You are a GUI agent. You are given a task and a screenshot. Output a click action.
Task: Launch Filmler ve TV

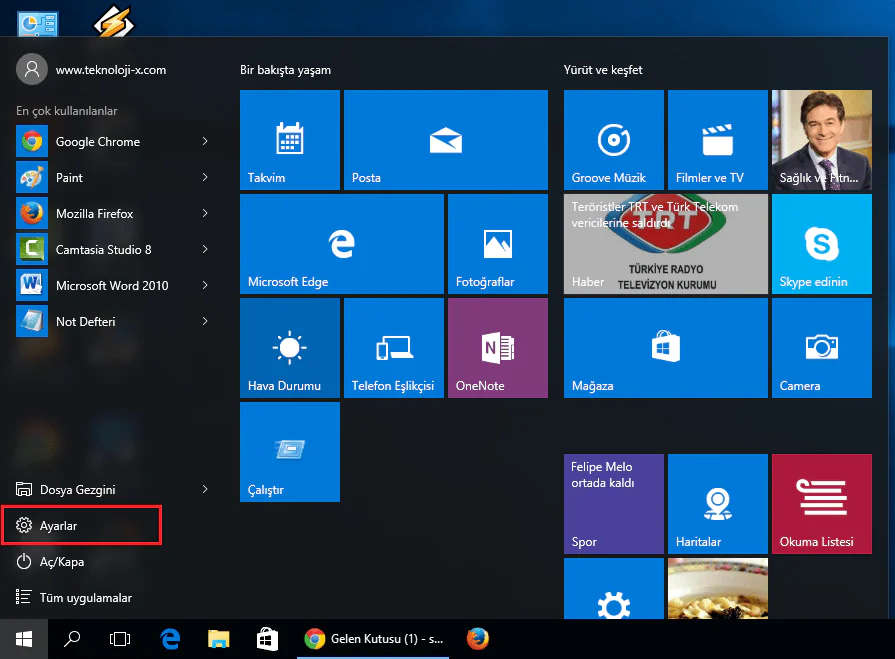point(717,140)
